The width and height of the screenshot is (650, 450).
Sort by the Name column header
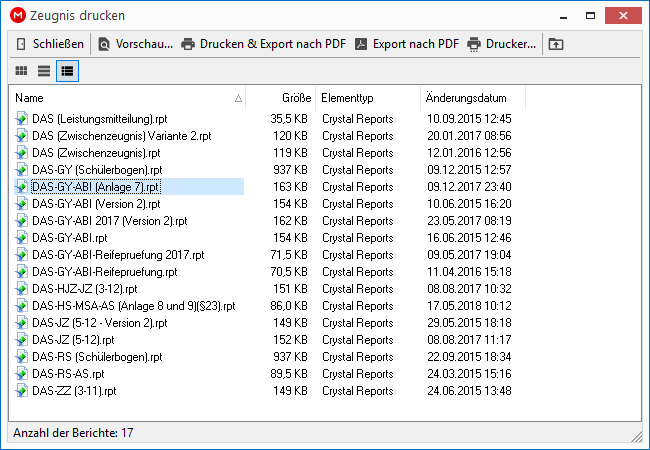click(x=128, y=98)
